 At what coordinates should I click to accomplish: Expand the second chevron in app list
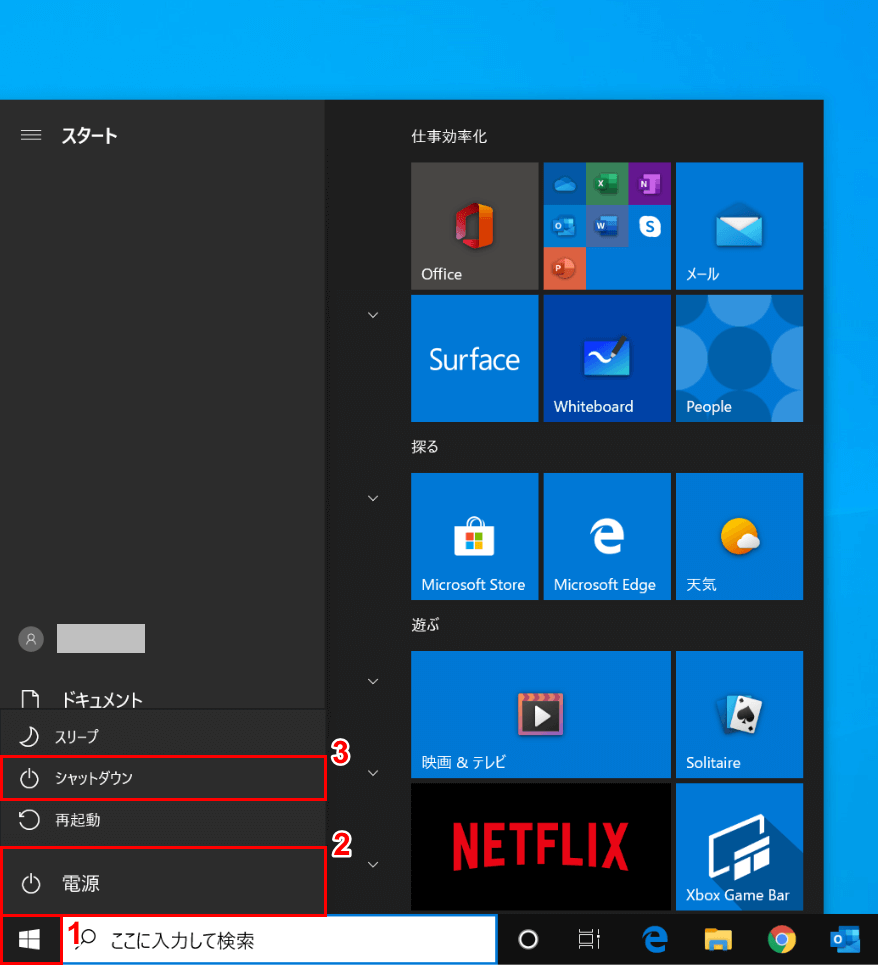point(373,498)
